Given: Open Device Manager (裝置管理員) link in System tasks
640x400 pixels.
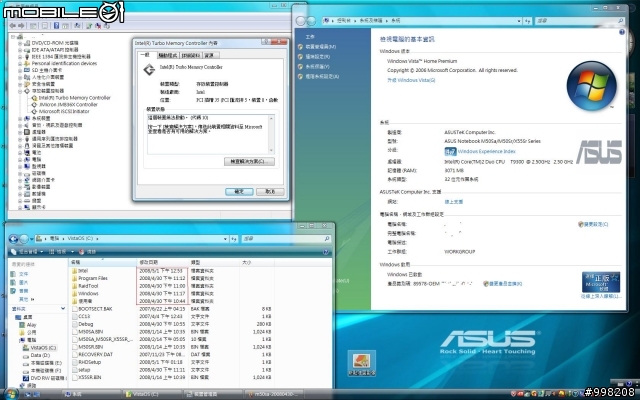Looking at the screenshot, I should (321, 47).
